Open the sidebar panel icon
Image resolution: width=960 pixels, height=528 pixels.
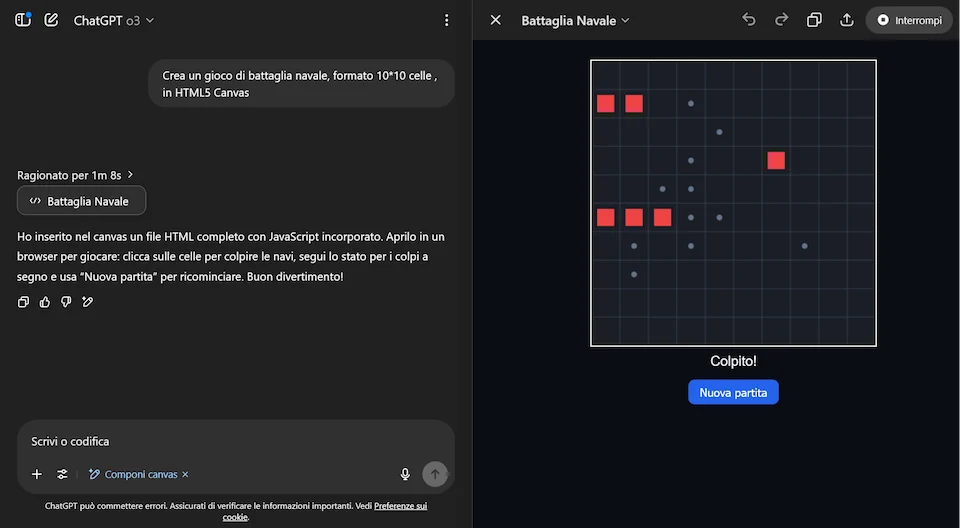coord(23,20)
